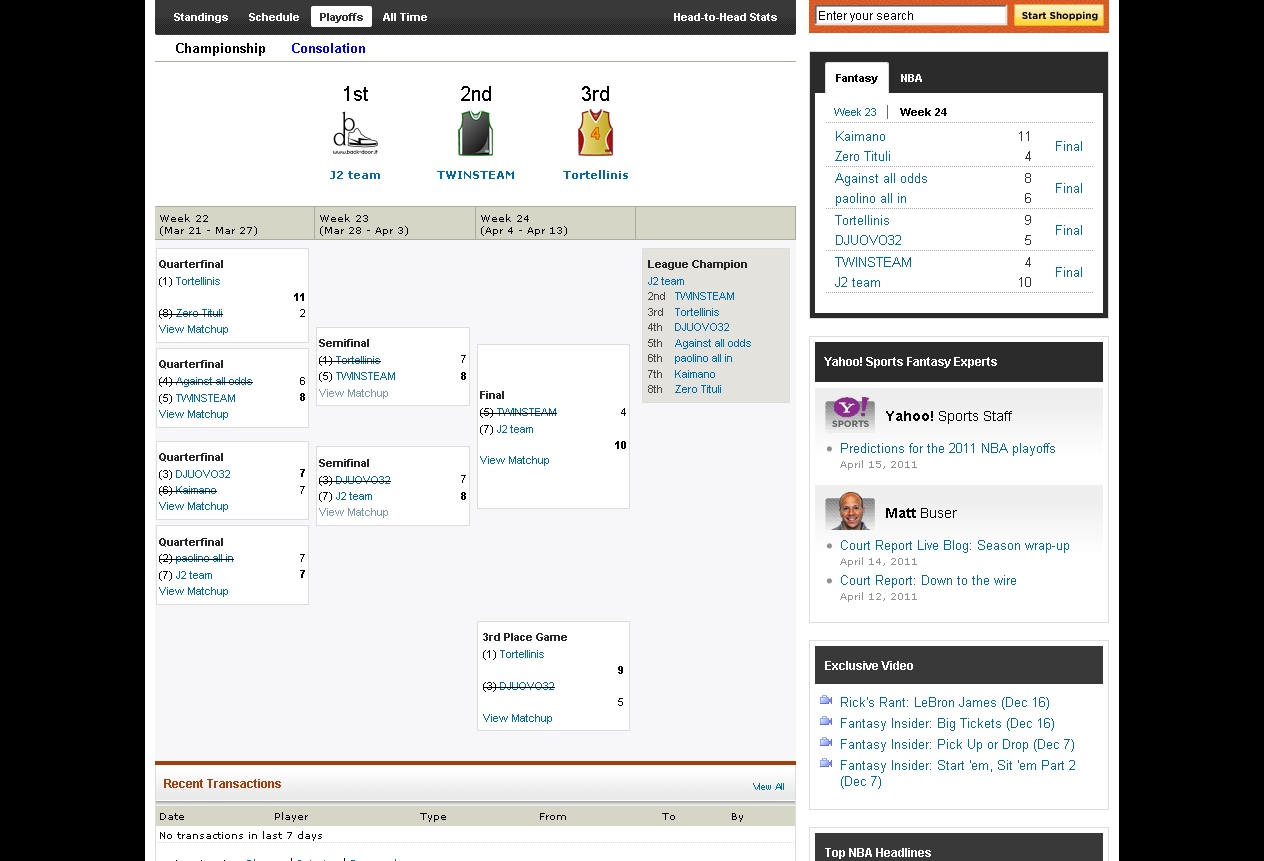Click video icon beside Pick Up or Drop
This screenshot has height=861, width=1264.
pyautogui.click(x=826, y=743)
